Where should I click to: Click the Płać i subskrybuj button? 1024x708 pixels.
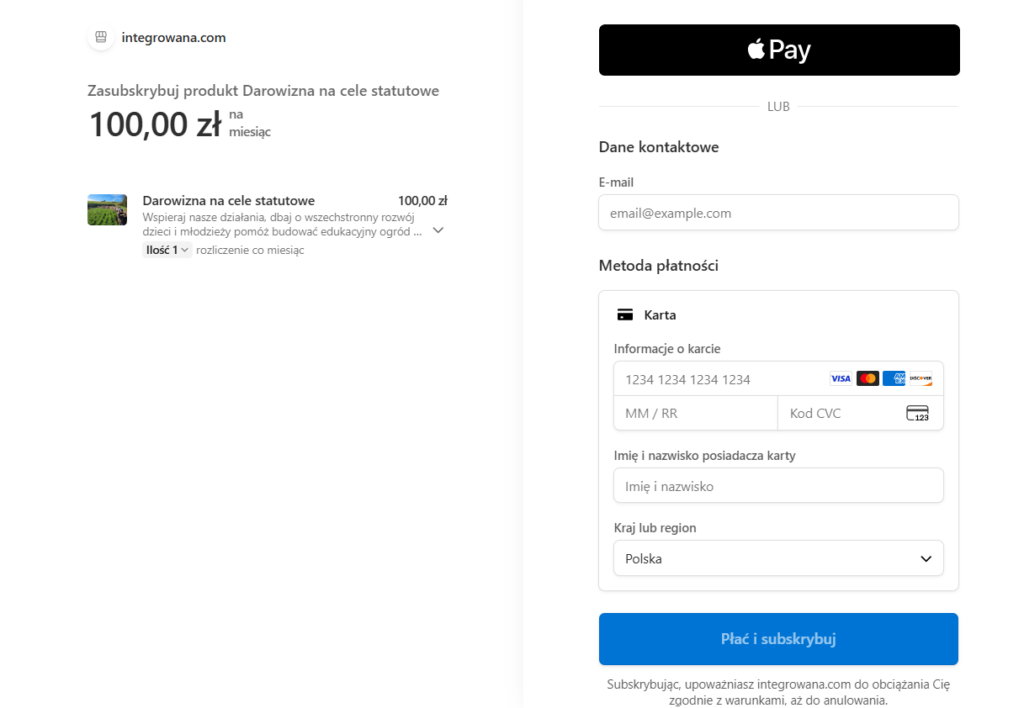[778, 639]
